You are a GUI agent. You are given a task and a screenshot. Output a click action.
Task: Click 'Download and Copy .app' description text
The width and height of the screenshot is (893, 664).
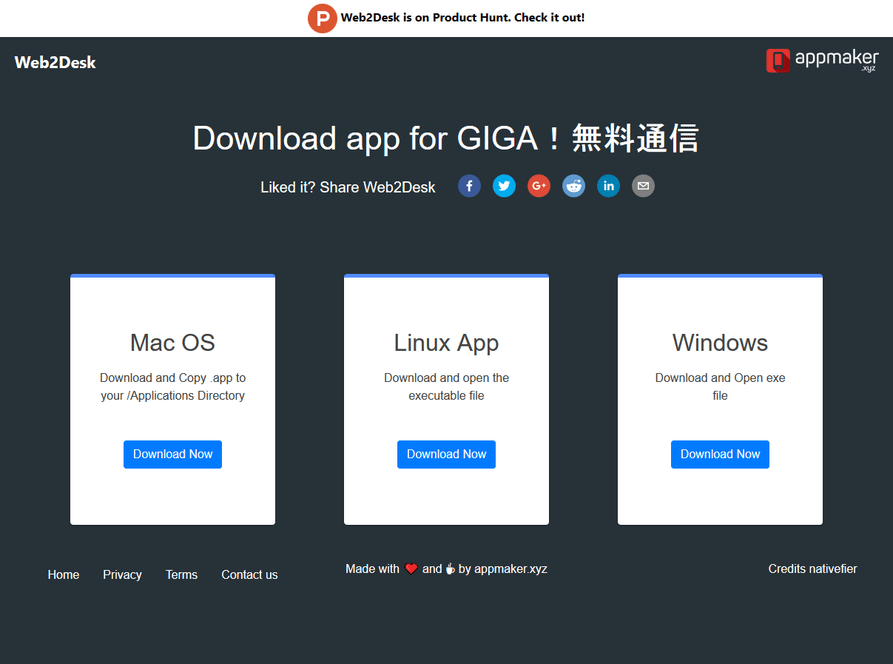coord(173,387)
